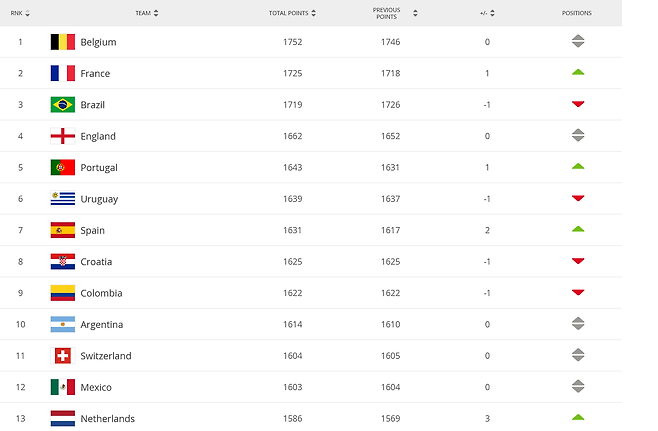Screen dimensions: 658x431
Task: Click the Brazil flag icon
Action: (x=63, y=104)
